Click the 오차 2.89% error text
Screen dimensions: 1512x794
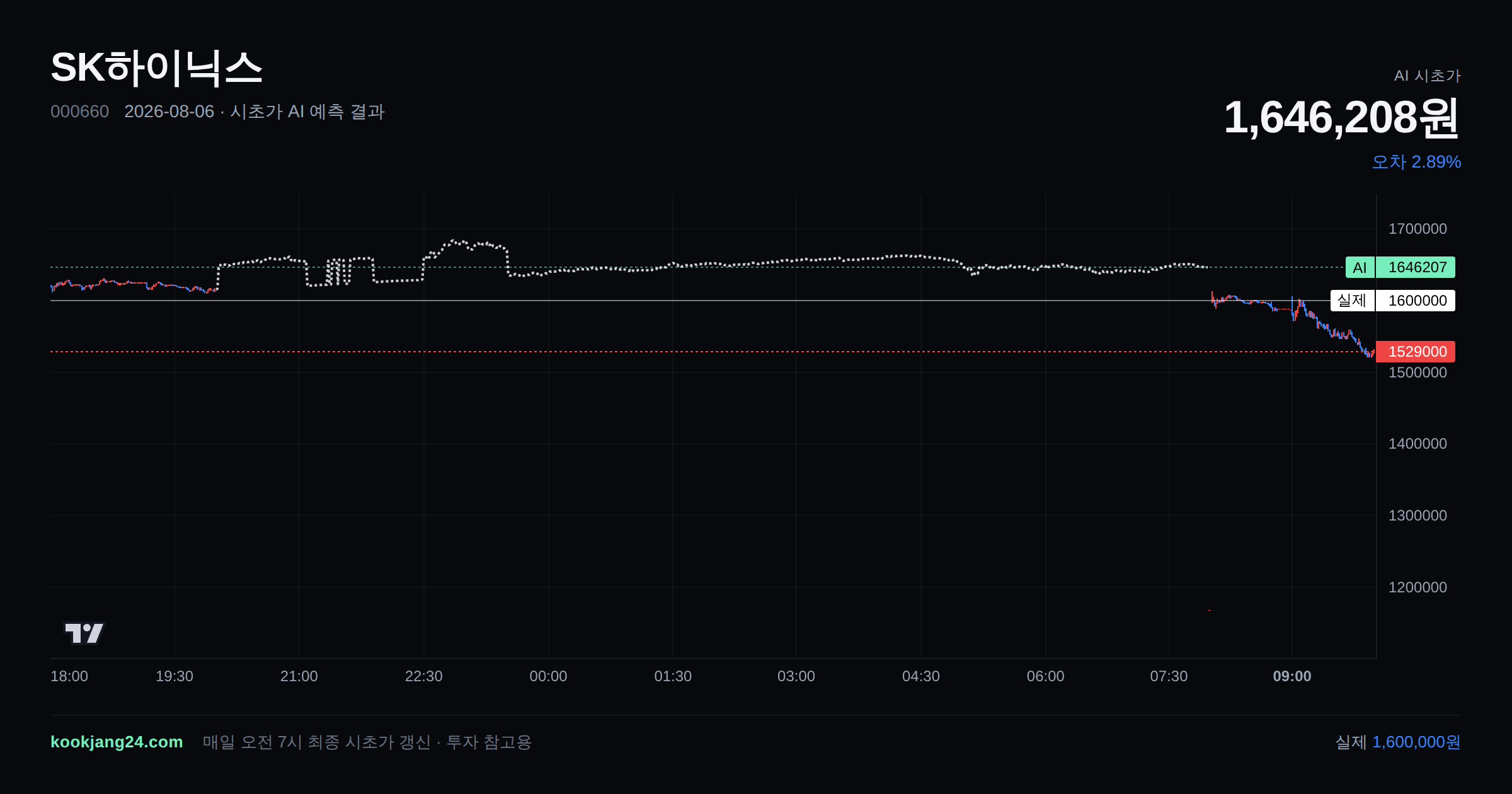tap(1416, 162)
